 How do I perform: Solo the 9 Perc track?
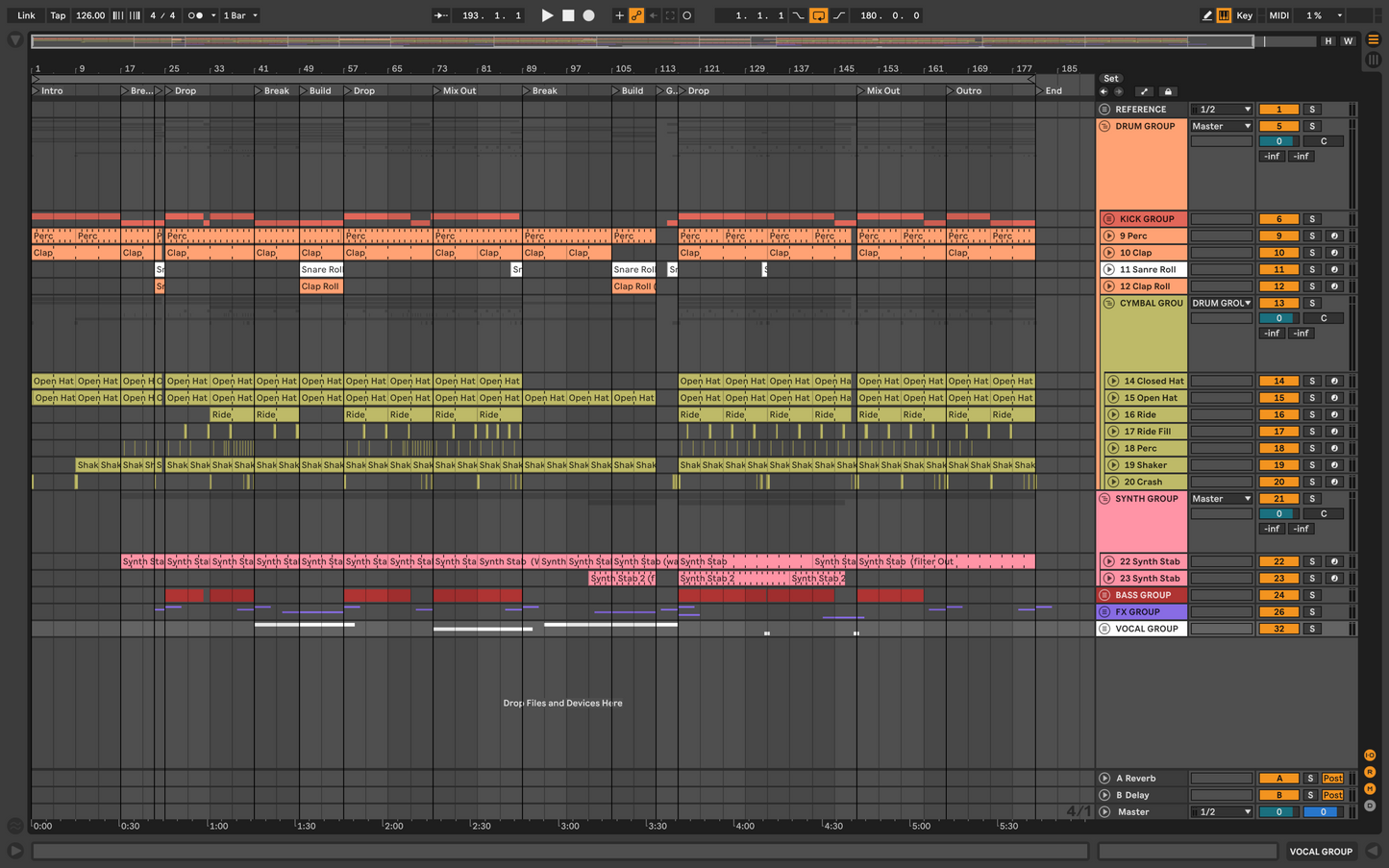click(x=1312, y=236)
